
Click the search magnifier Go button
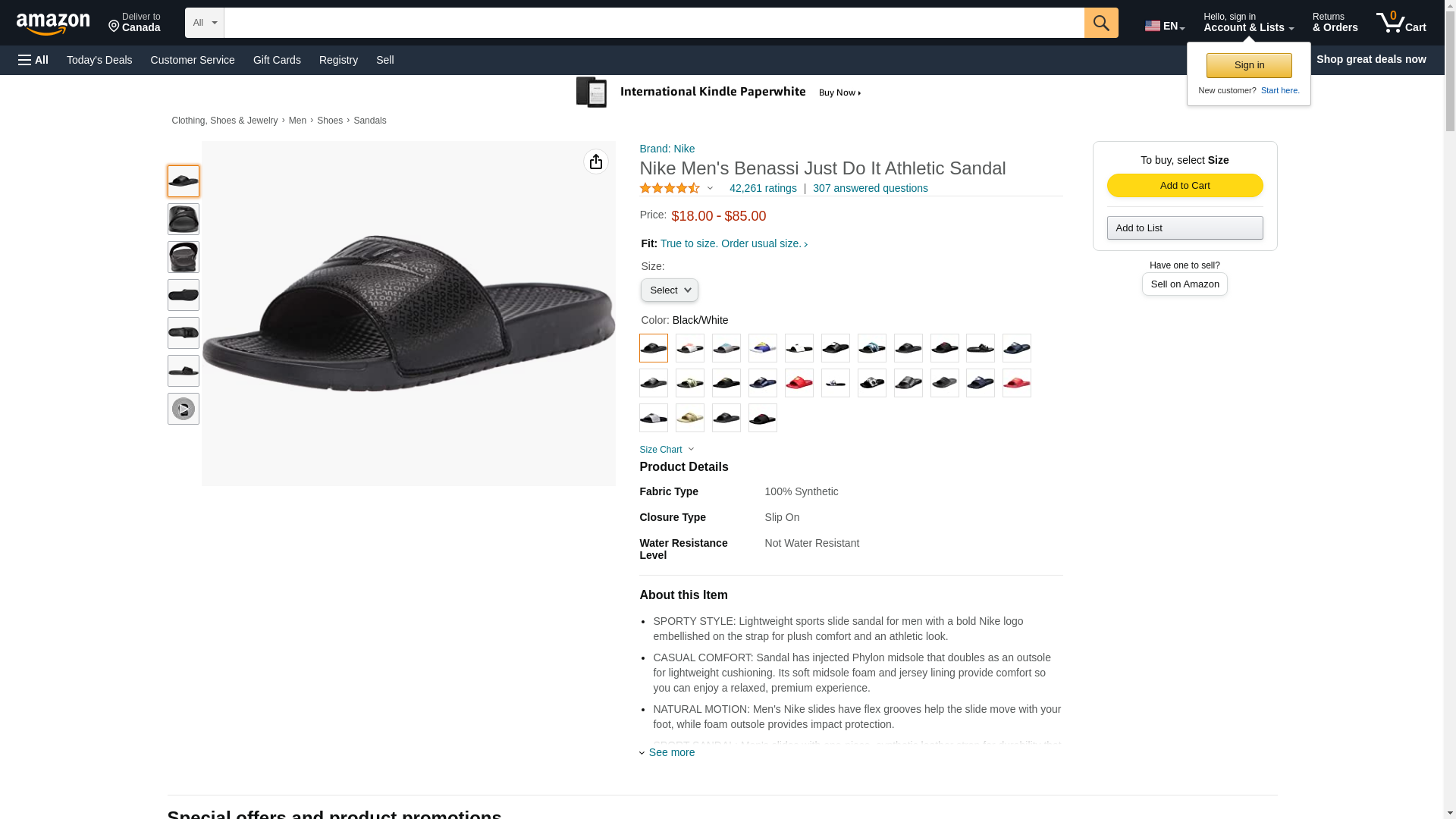point(1101,23)
